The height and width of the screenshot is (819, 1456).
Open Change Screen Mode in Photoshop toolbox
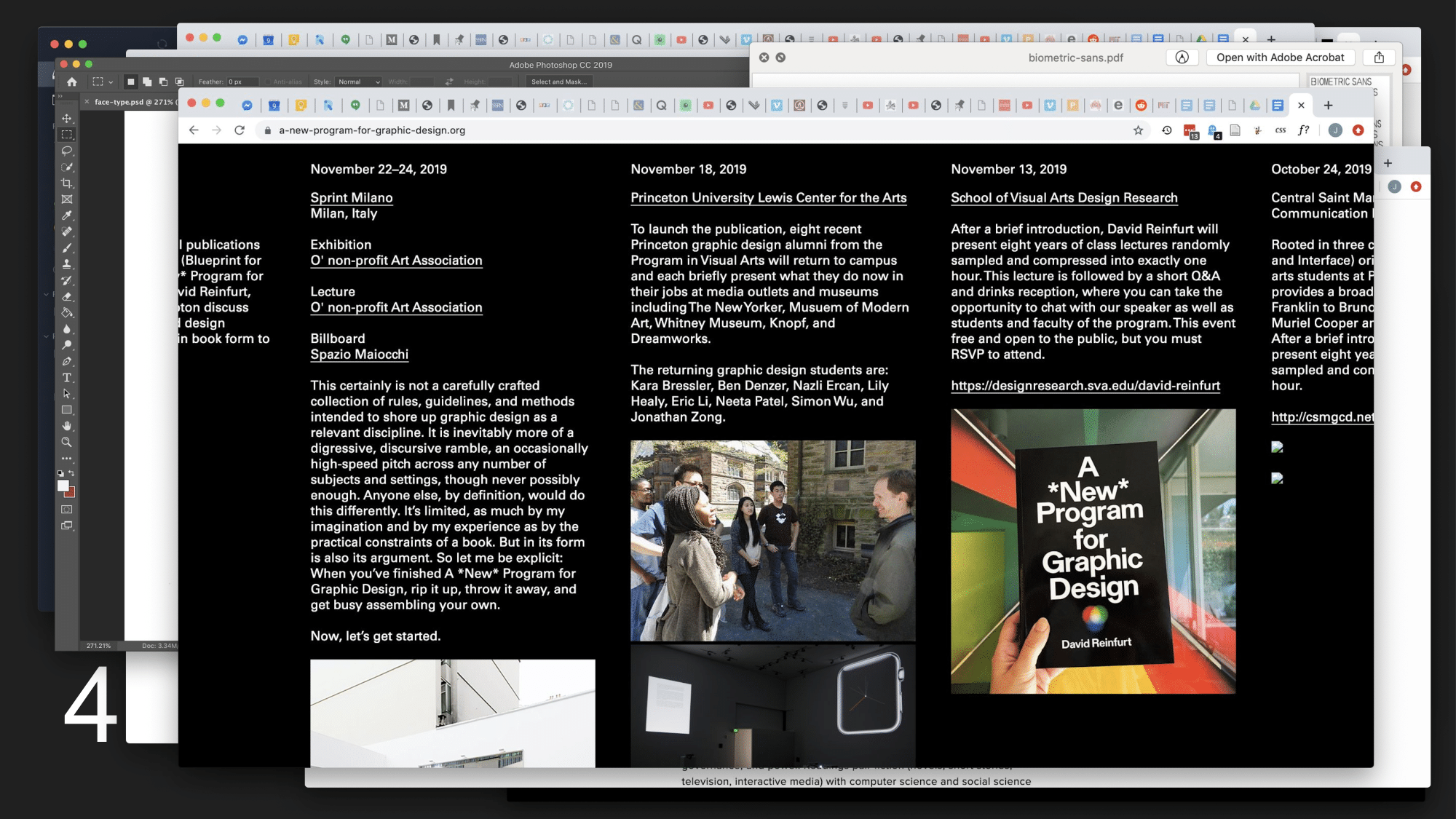pyautogui.click(x=67, y=526)
